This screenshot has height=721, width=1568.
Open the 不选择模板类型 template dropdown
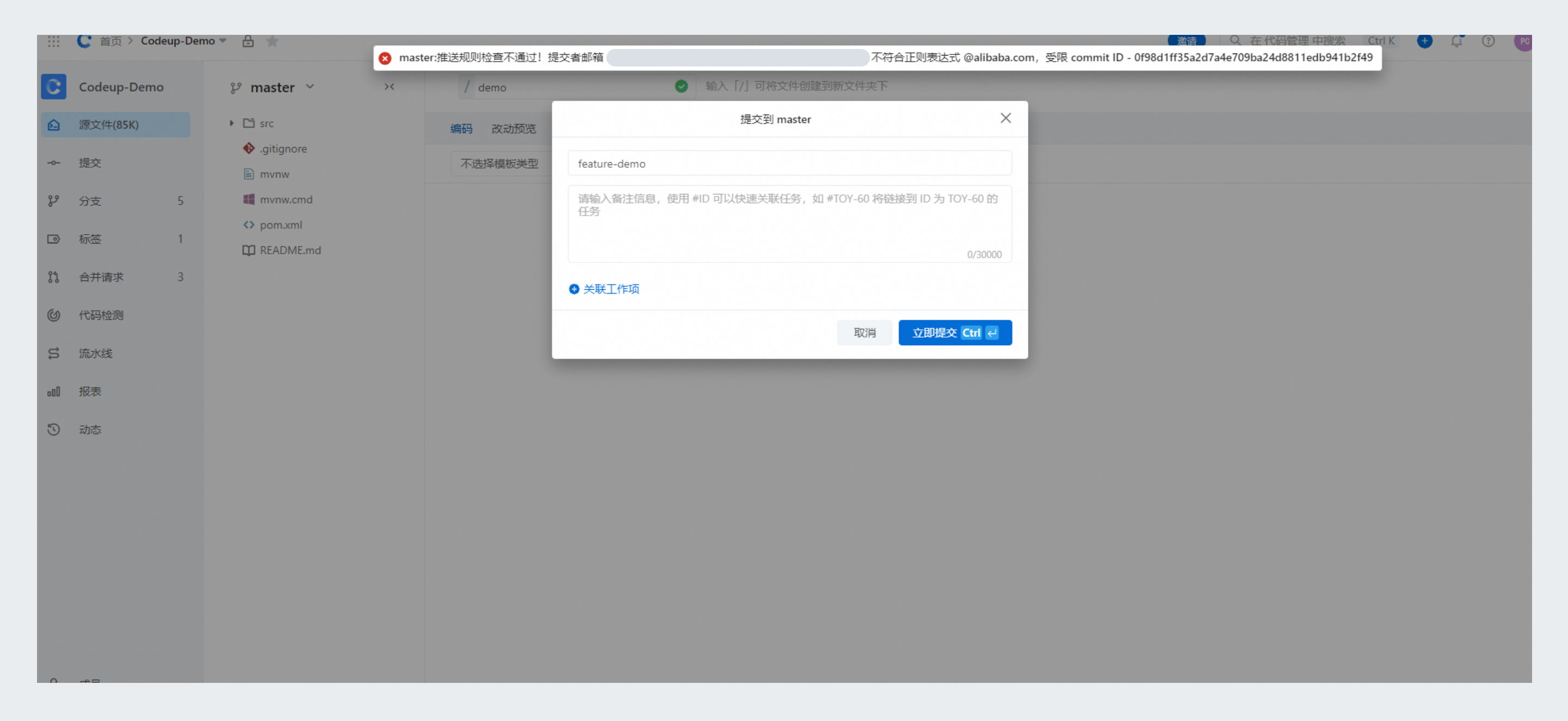[x=499, y=164]
